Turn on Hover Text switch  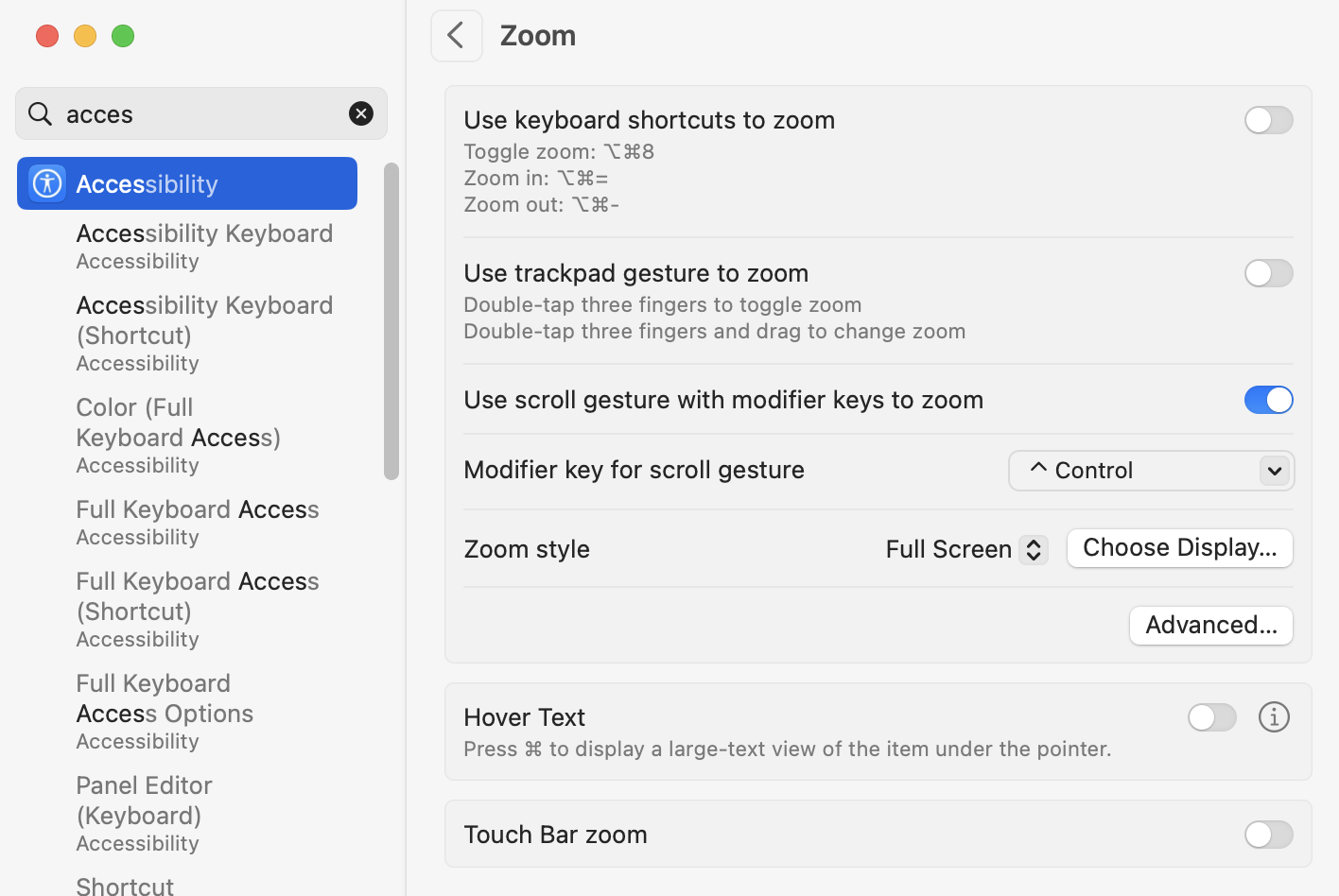(1211, 717)
